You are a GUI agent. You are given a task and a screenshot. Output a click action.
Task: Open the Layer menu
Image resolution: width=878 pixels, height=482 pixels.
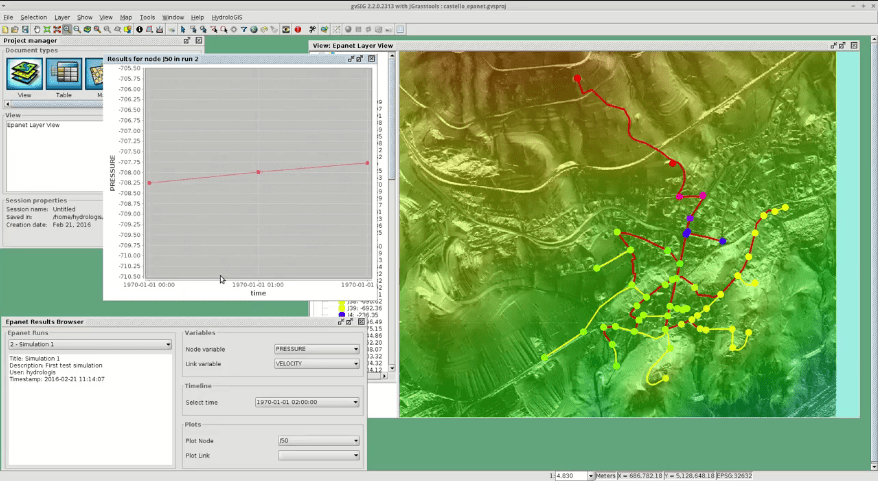62,17
